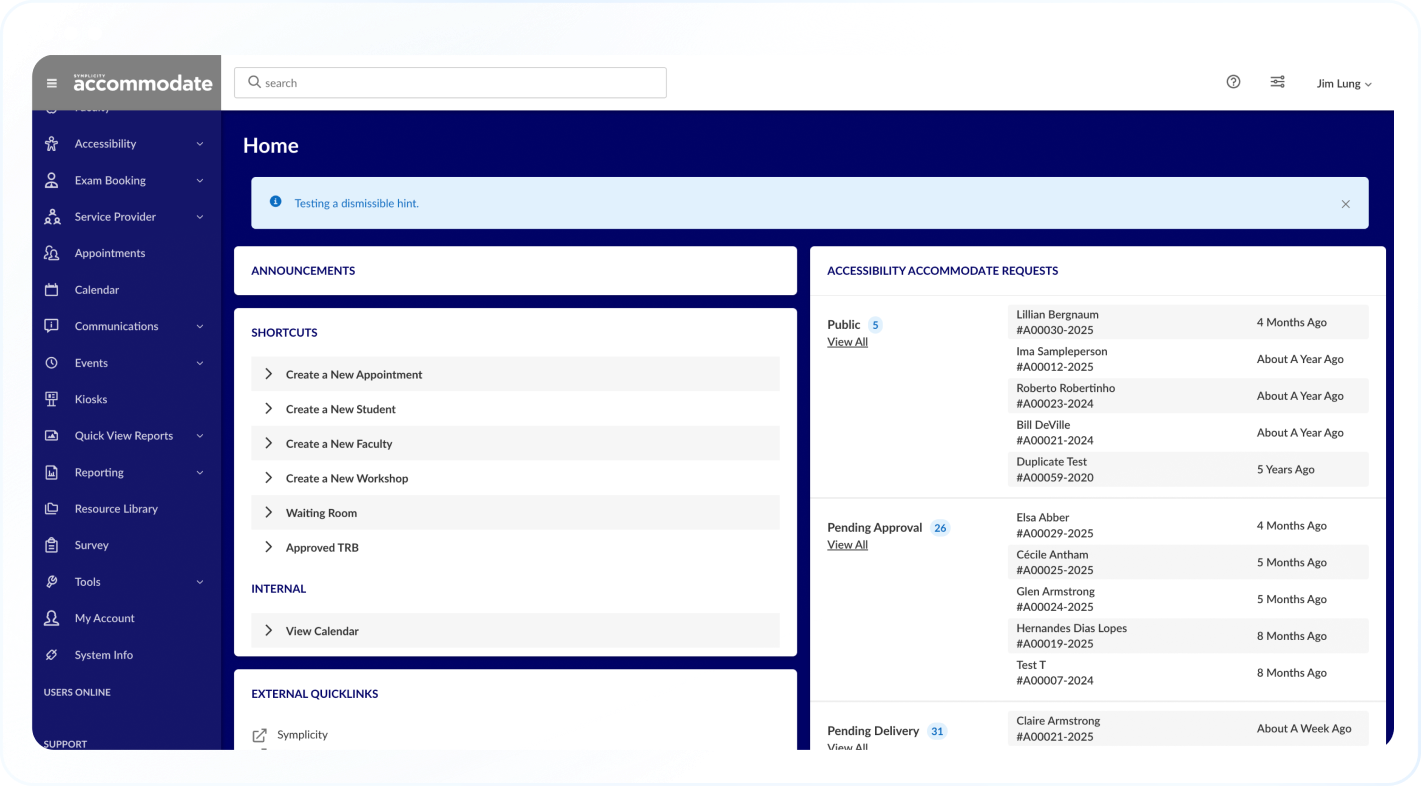Viewport: 1421px width, 790px height.
Task: Open the settings sliders icon
Action: (x=1277, y=82)
